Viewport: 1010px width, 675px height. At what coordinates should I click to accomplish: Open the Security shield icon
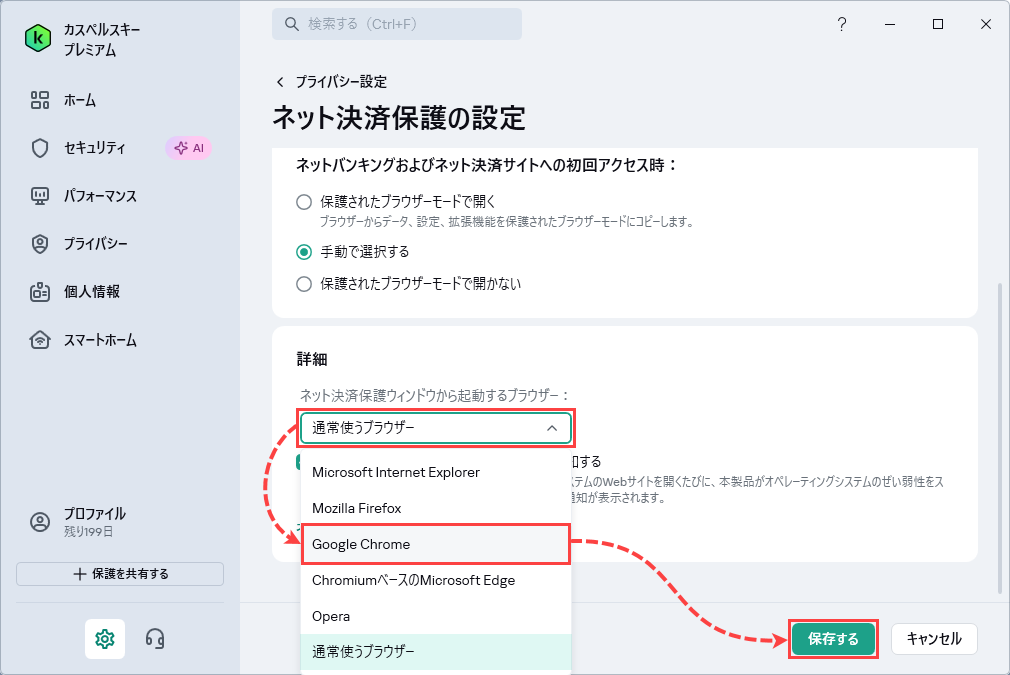click(40, 147)
